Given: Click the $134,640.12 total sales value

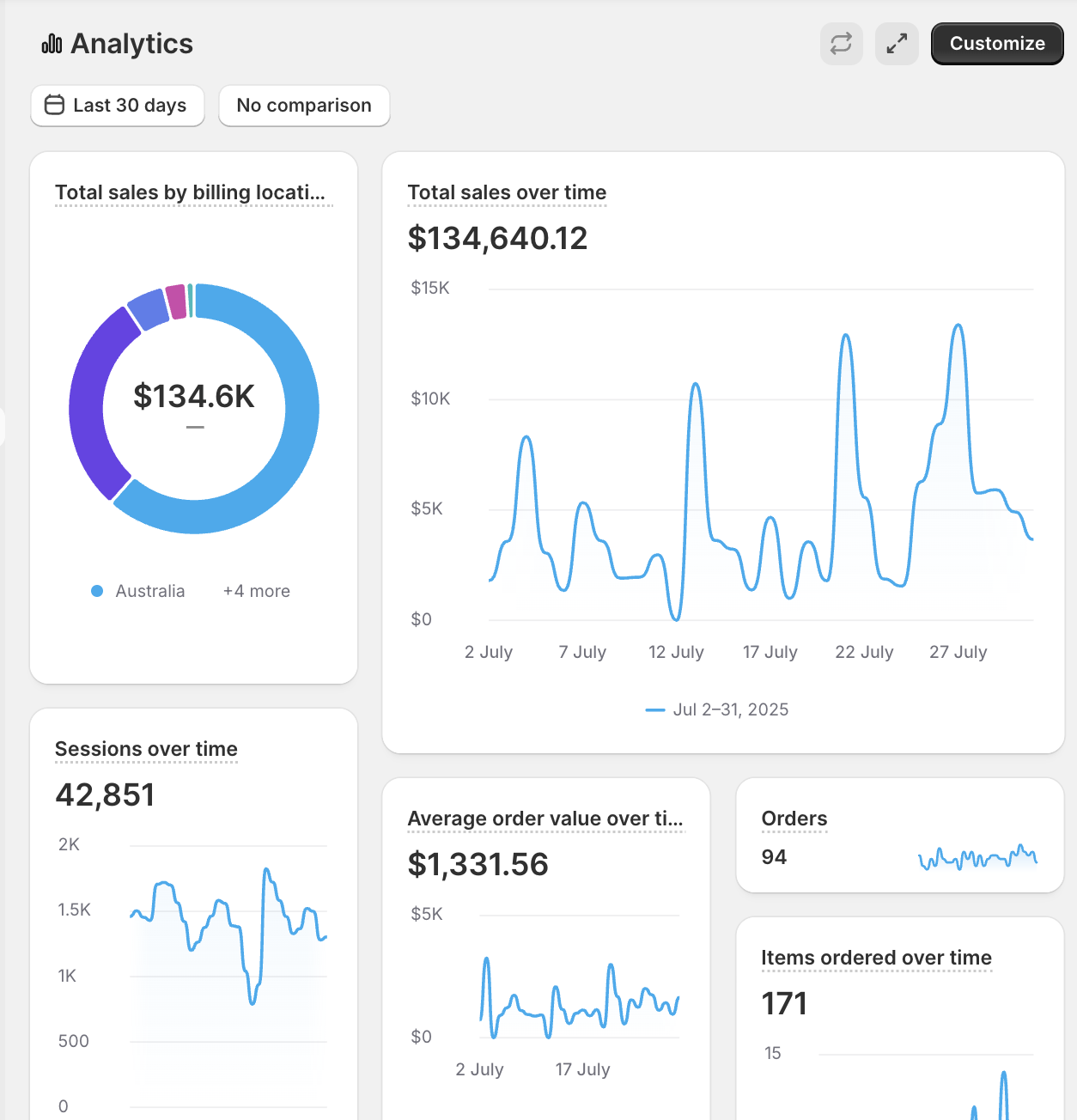Looking at the screenshot, I should [x=497, y=238].
